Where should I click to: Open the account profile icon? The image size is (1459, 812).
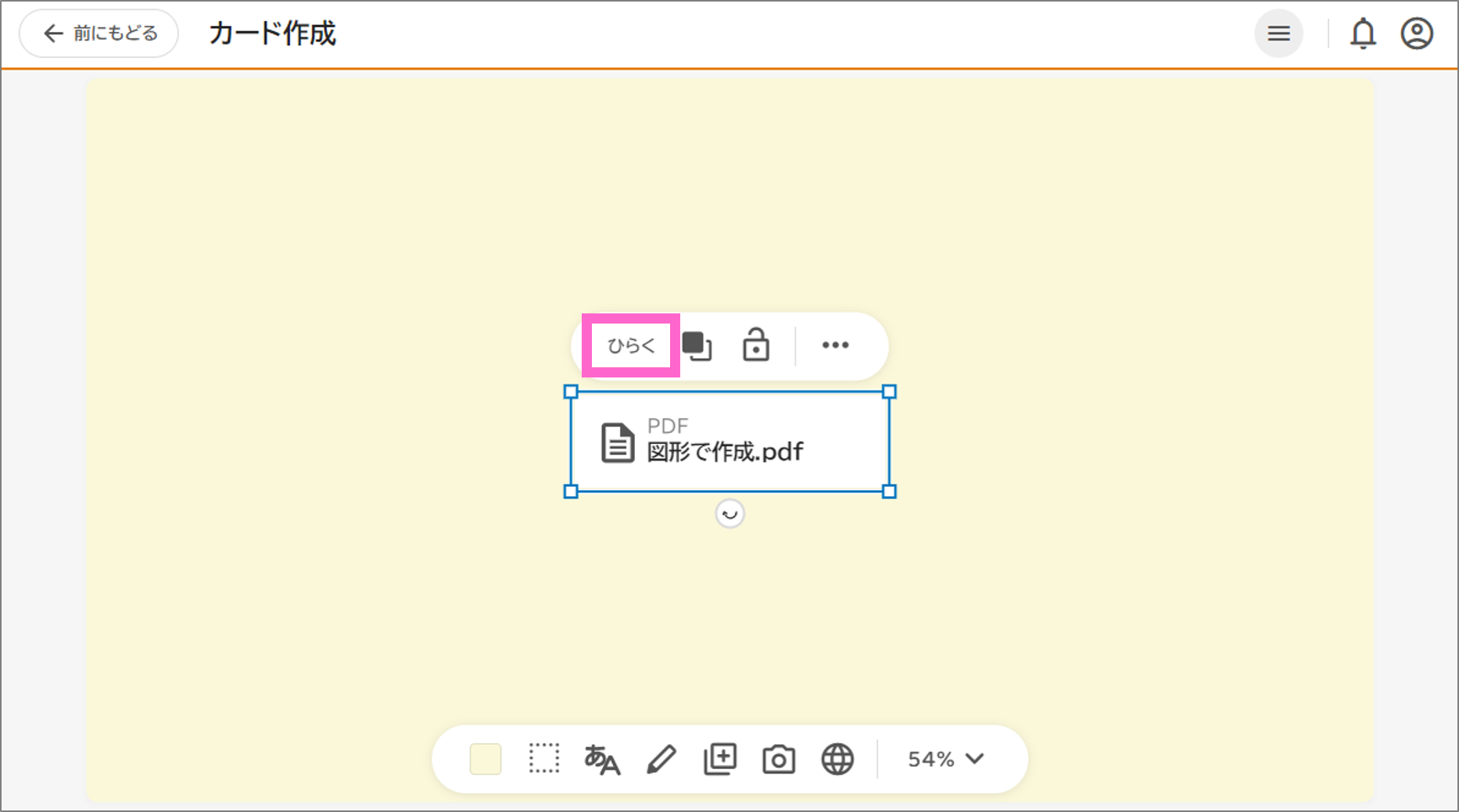[x=1417, y=34]
